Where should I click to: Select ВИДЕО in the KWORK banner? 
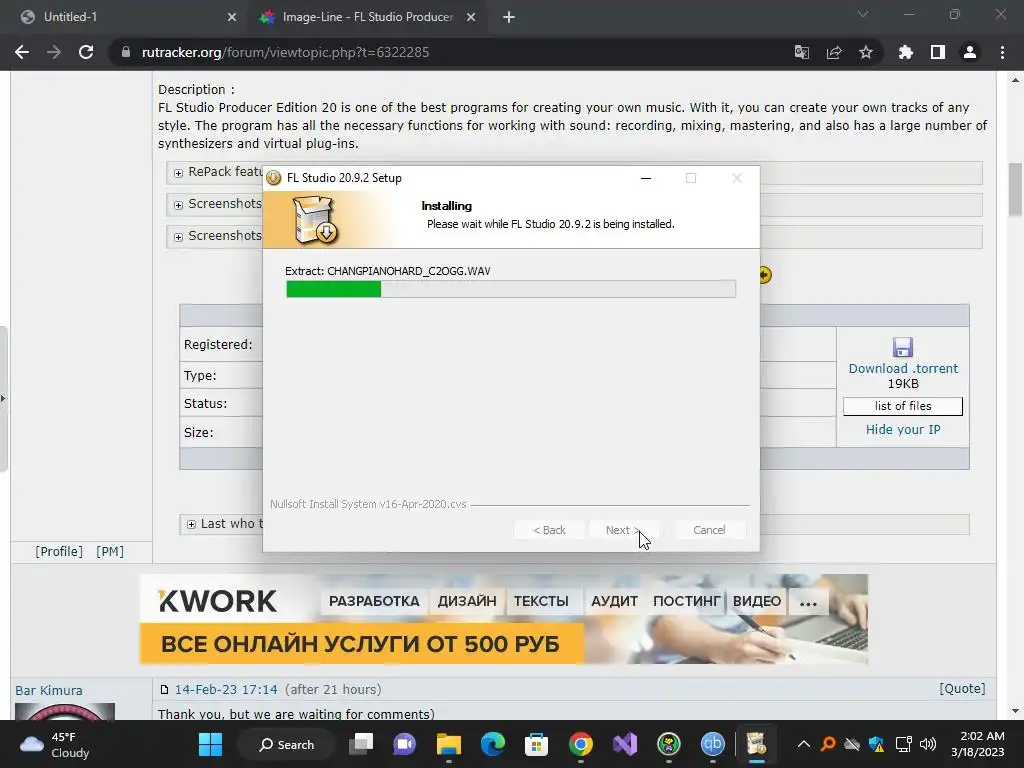(757, 601)
